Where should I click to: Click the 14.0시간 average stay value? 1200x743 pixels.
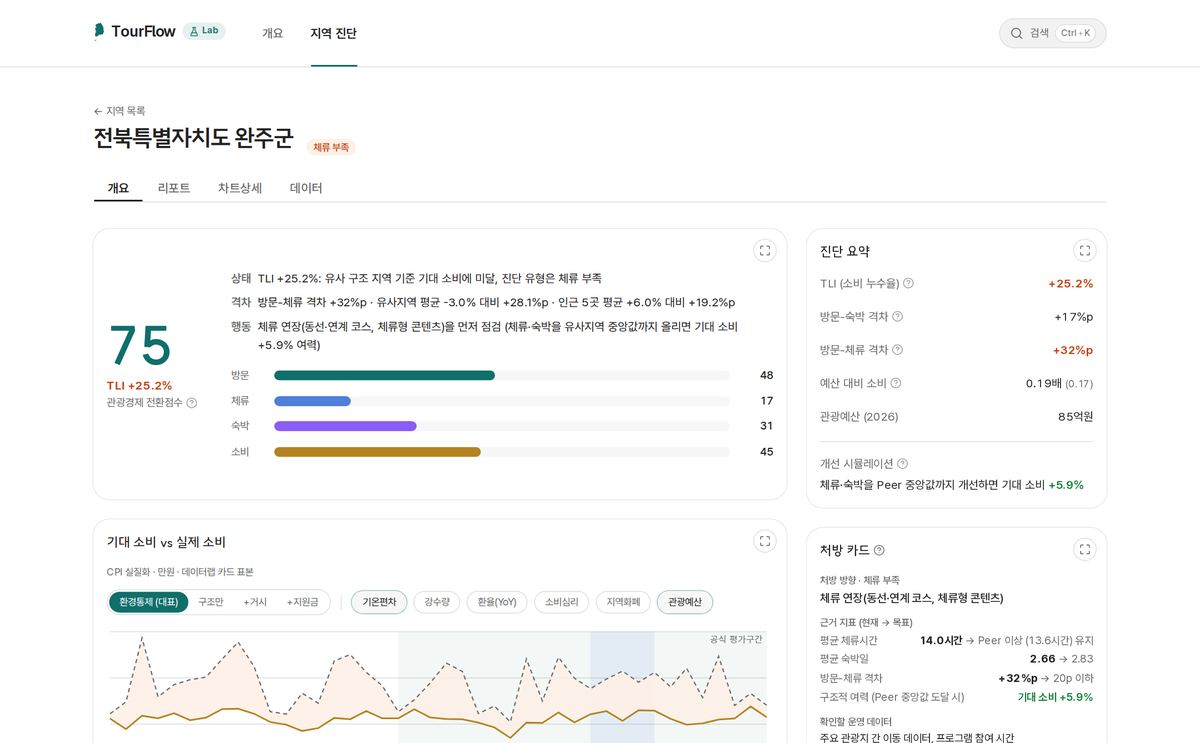(941, 640)
